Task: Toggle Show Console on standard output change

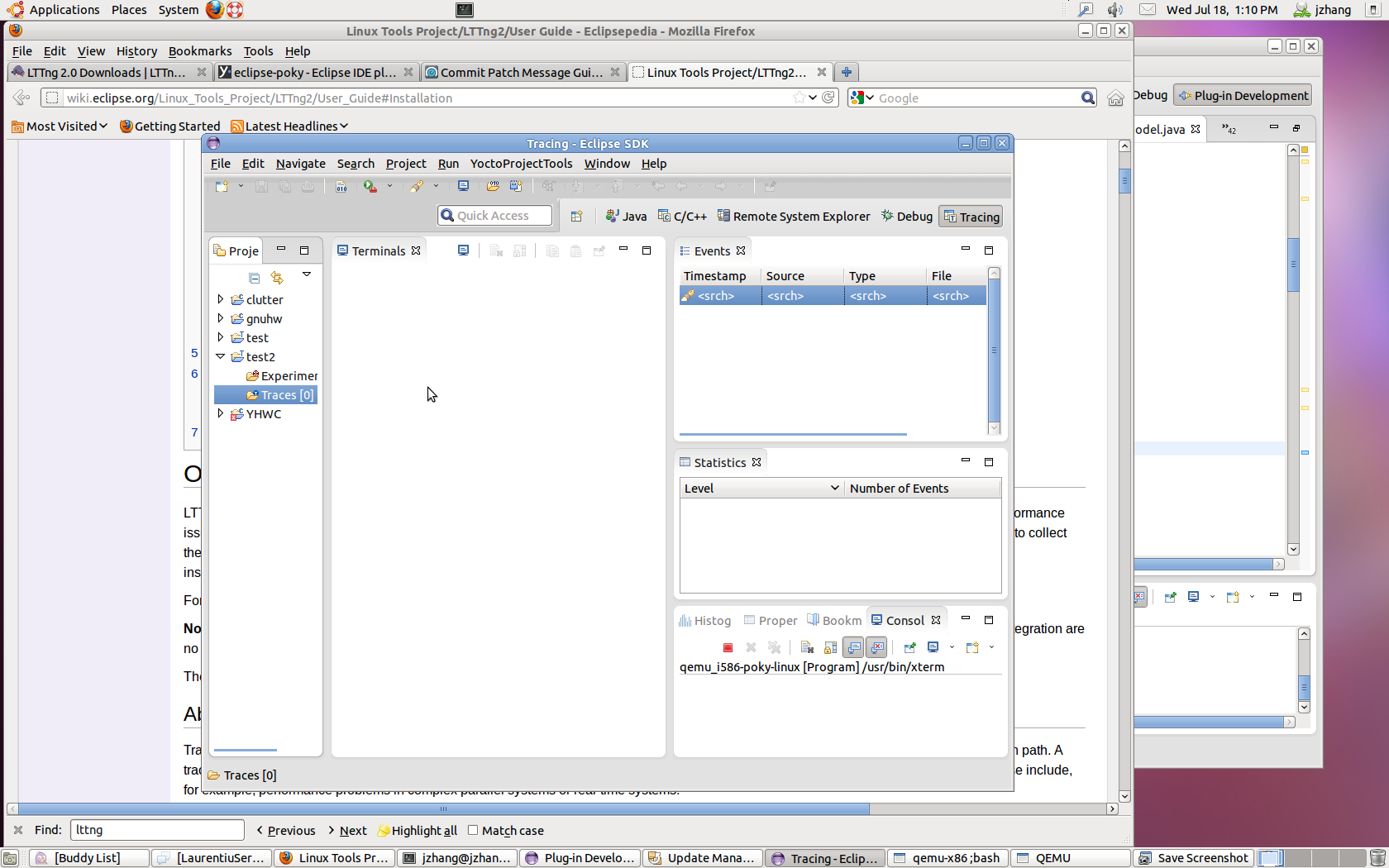Action: pos(854,647)
